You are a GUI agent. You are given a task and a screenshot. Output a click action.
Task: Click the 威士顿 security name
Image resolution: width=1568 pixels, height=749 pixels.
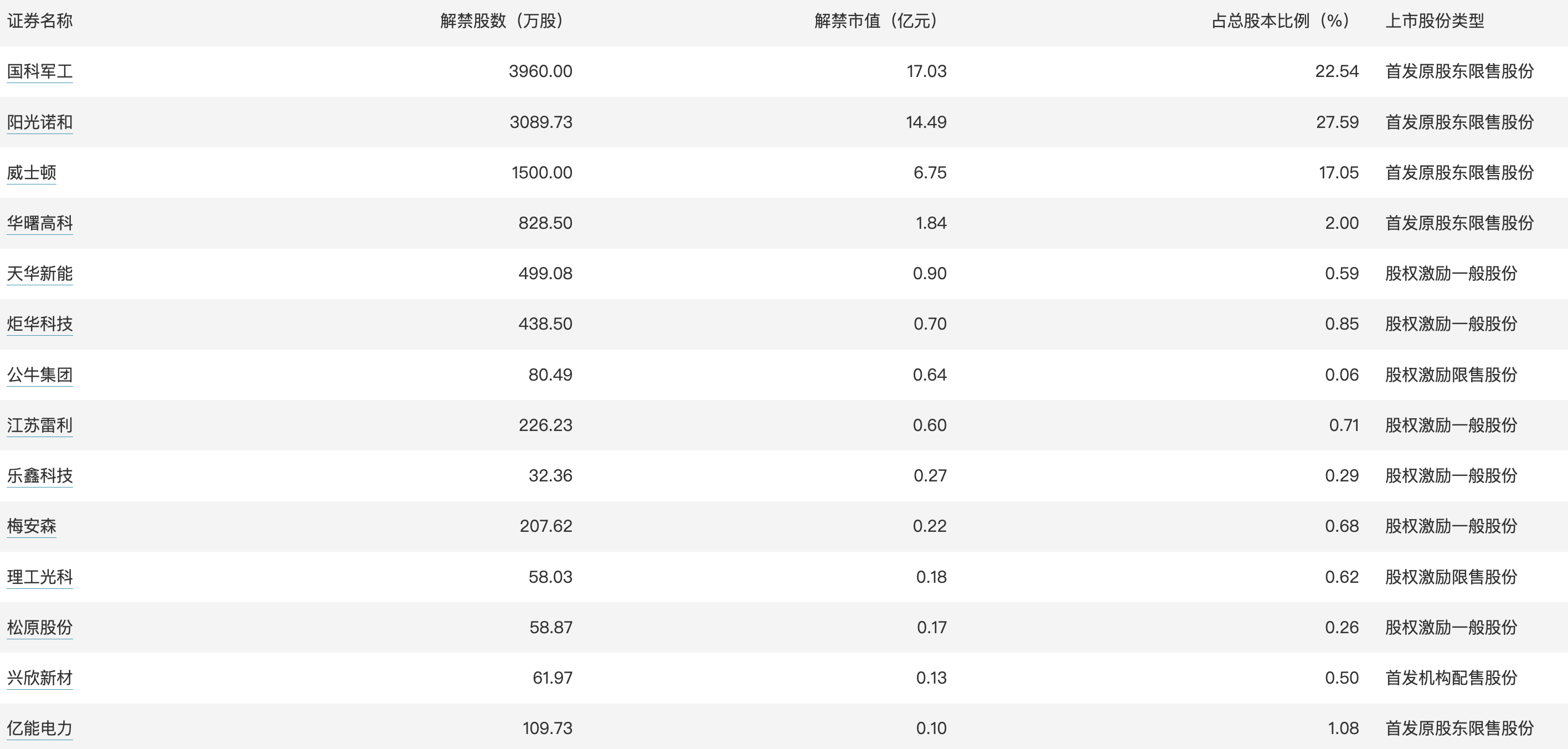pos(32,172)
